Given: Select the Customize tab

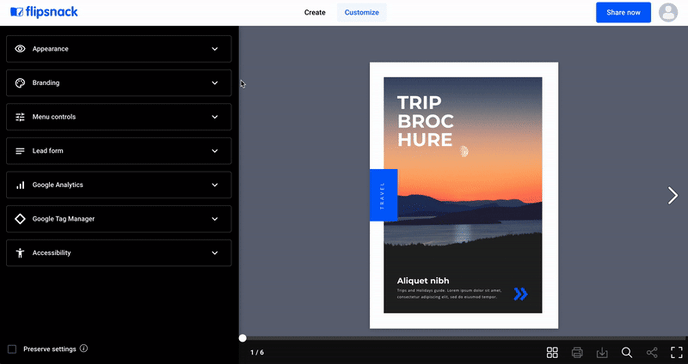Looking at the screenshot, I should point(362,12).
